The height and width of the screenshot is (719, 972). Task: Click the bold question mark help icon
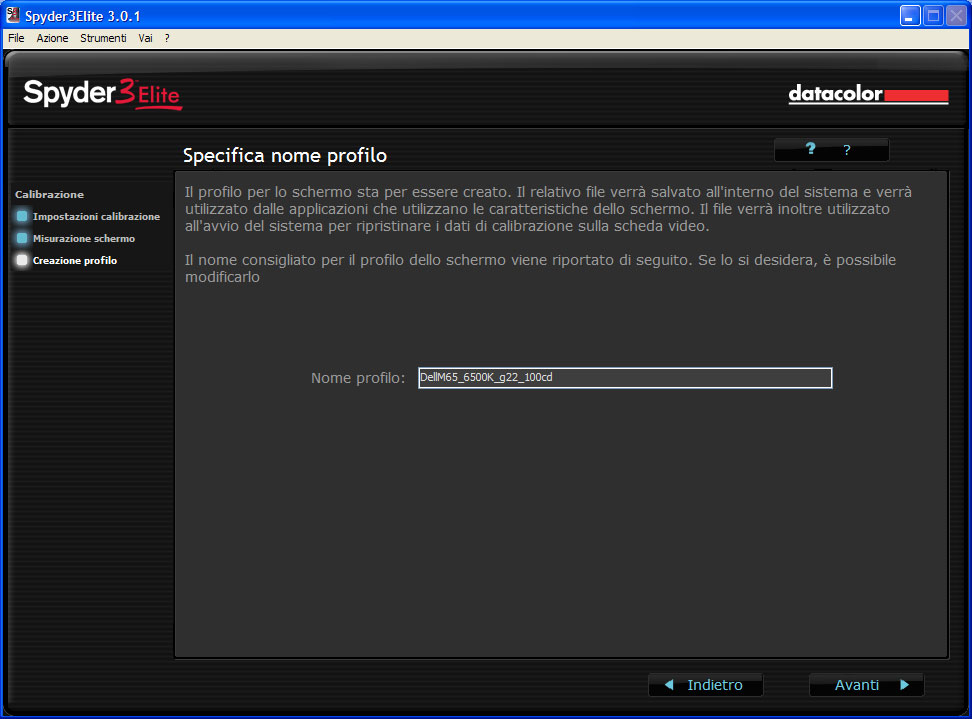pos(810,149)
